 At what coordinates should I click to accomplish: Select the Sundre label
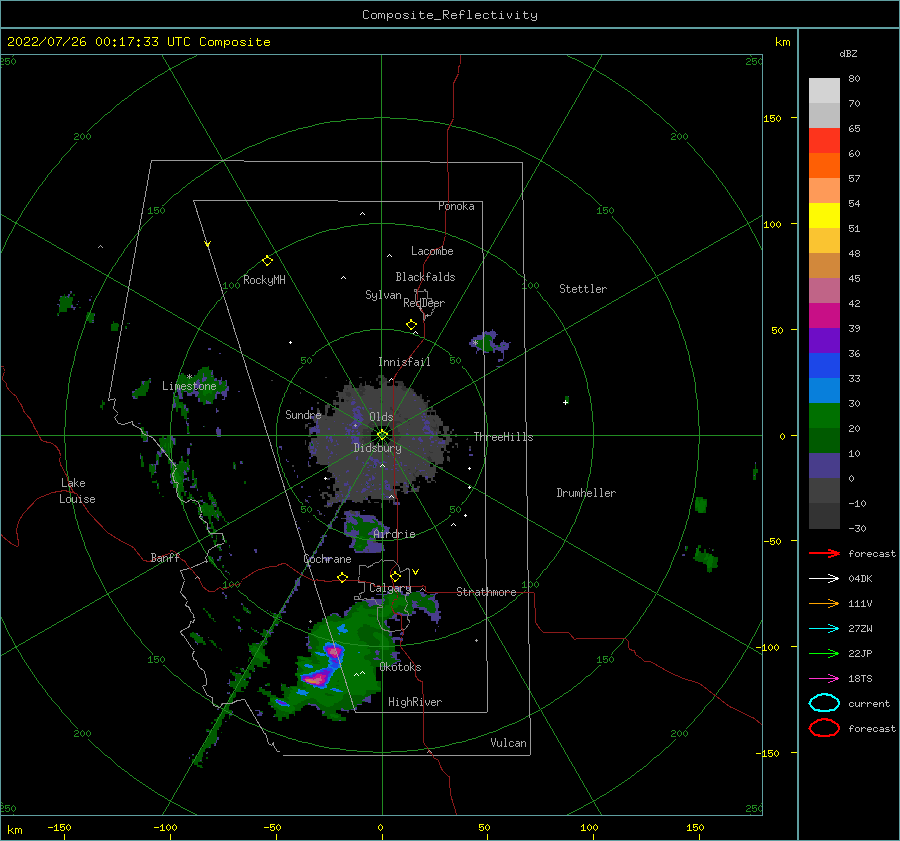(x=303, y=414)
